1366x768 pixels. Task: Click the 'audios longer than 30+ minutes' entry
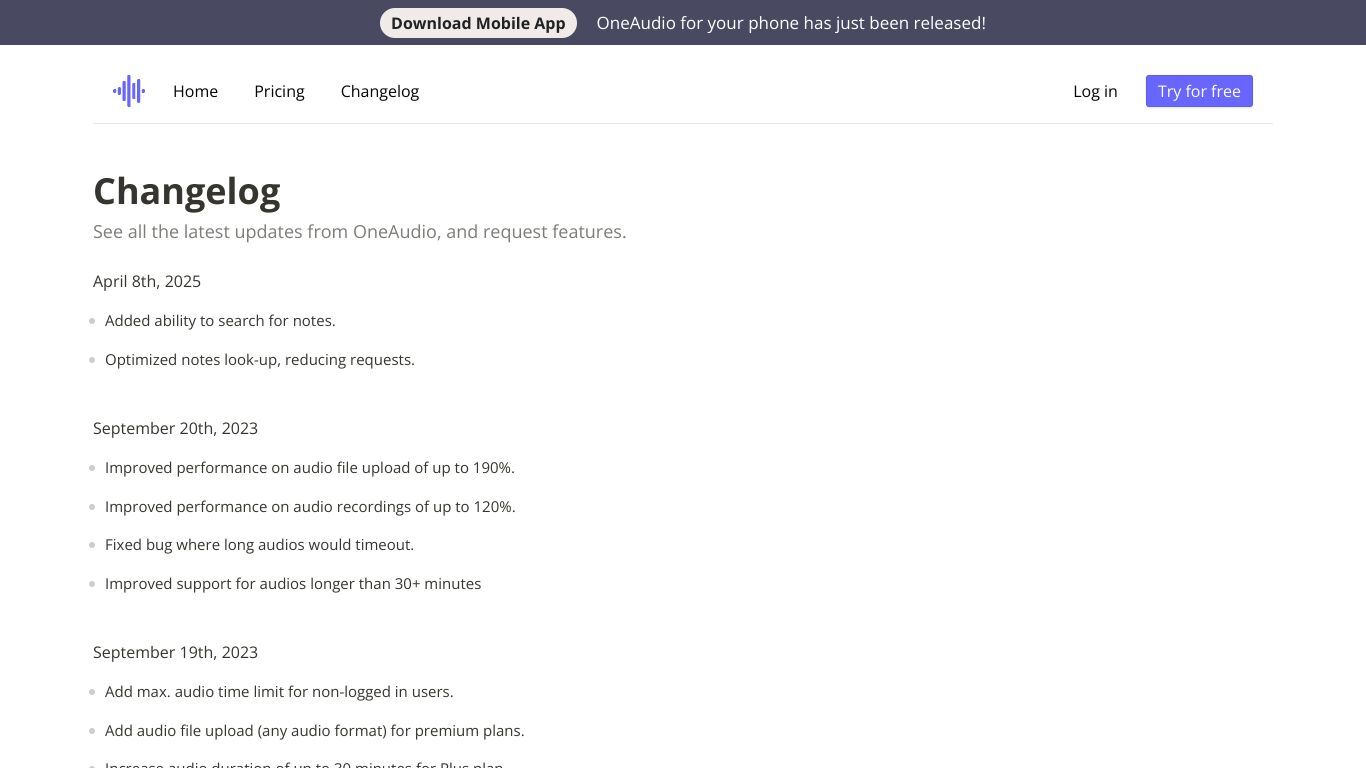[293, 584]
